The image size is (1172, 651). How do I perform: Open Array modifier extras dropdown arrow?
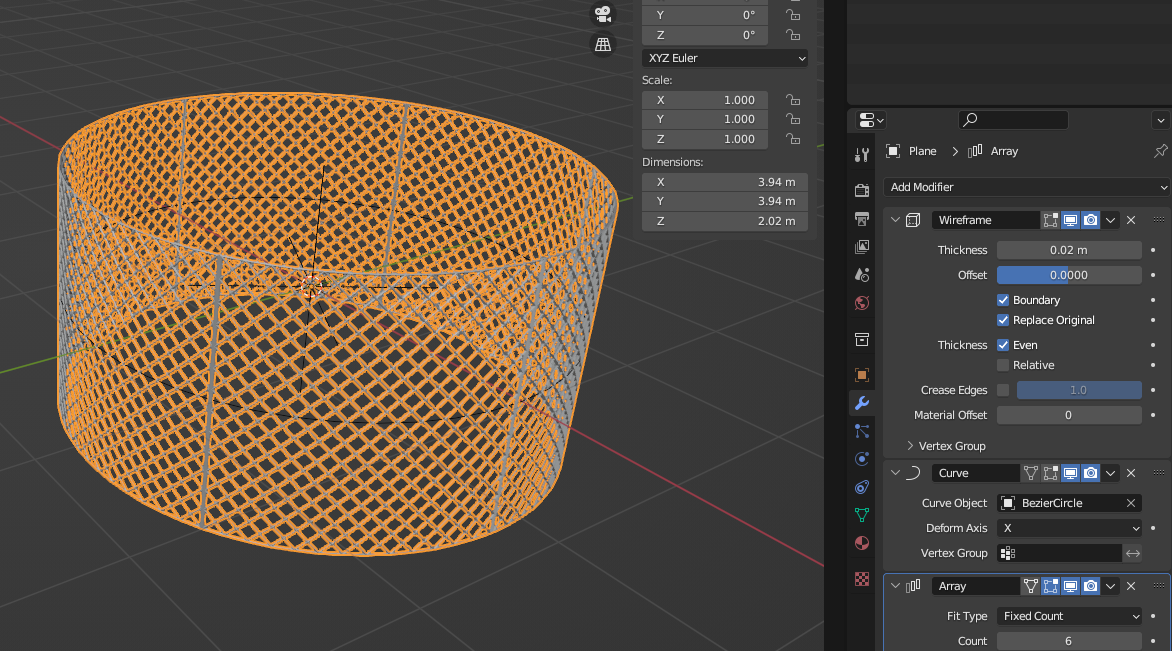click(x=1111, y=586)
